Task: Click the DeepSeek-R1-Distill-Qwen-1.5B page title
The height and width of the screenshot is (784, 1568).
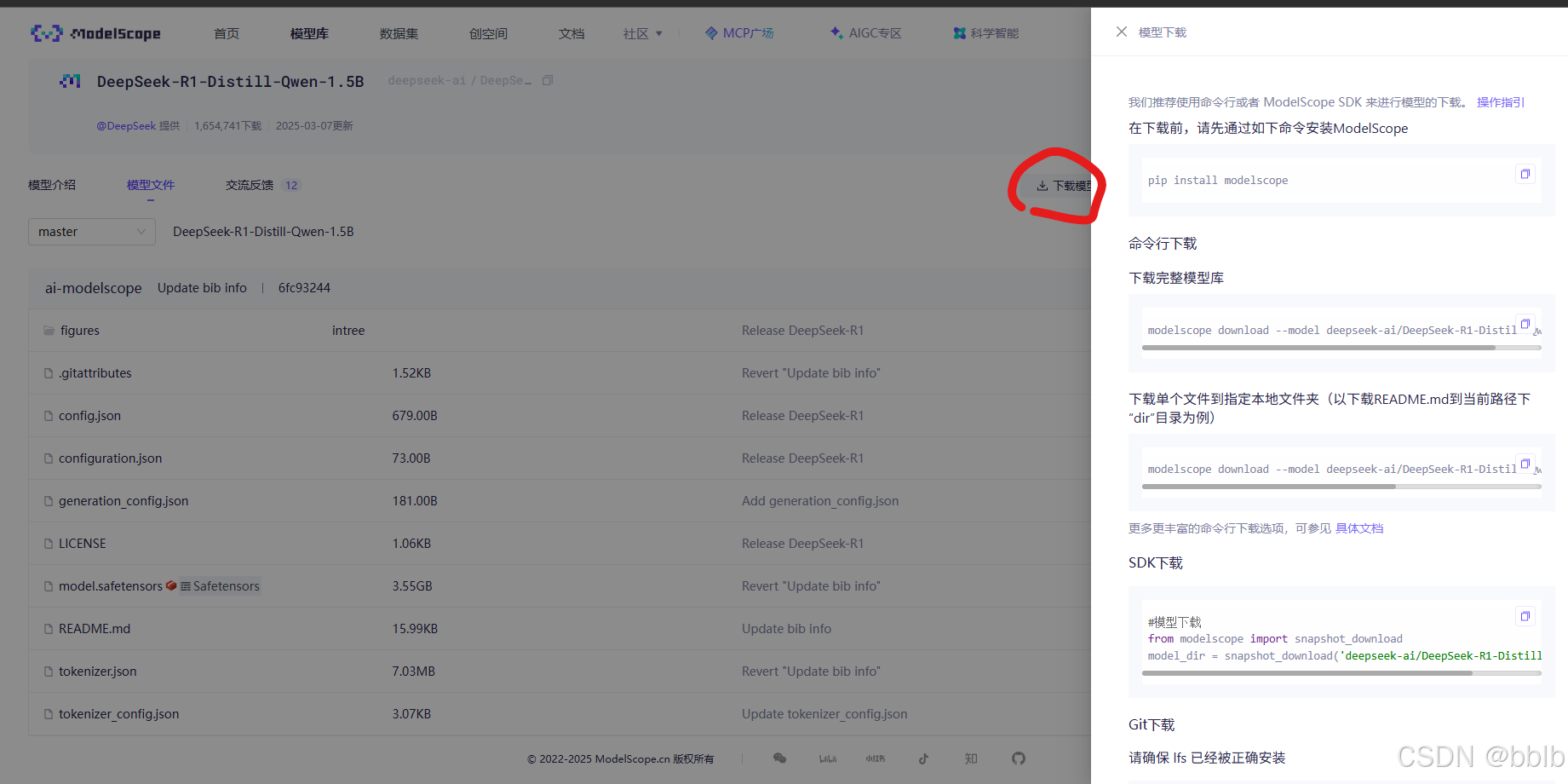Action: pyautogui.click(x=231, y=82)
